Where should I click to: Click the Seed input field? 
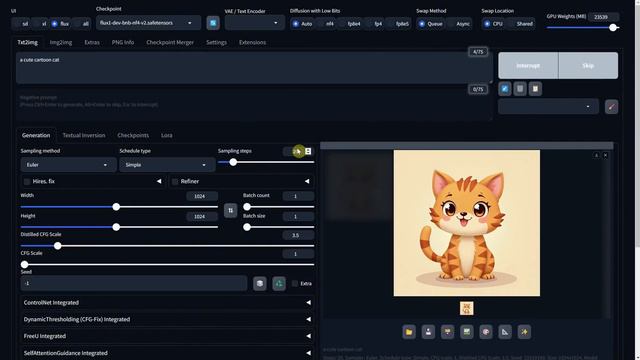(x=133, y=283)
